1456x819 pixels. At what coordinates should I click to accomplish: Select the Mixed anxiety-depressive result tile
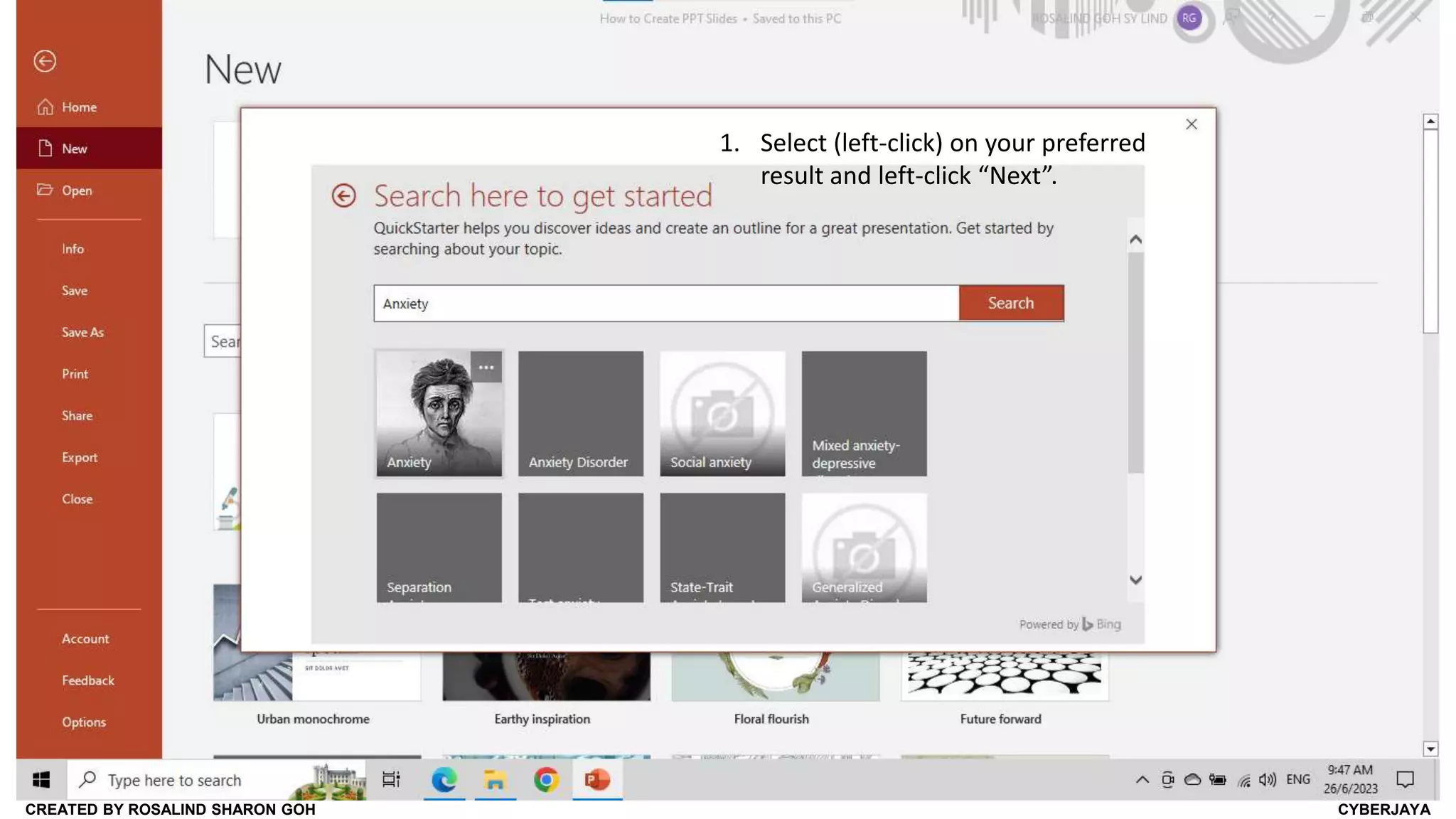864,414
